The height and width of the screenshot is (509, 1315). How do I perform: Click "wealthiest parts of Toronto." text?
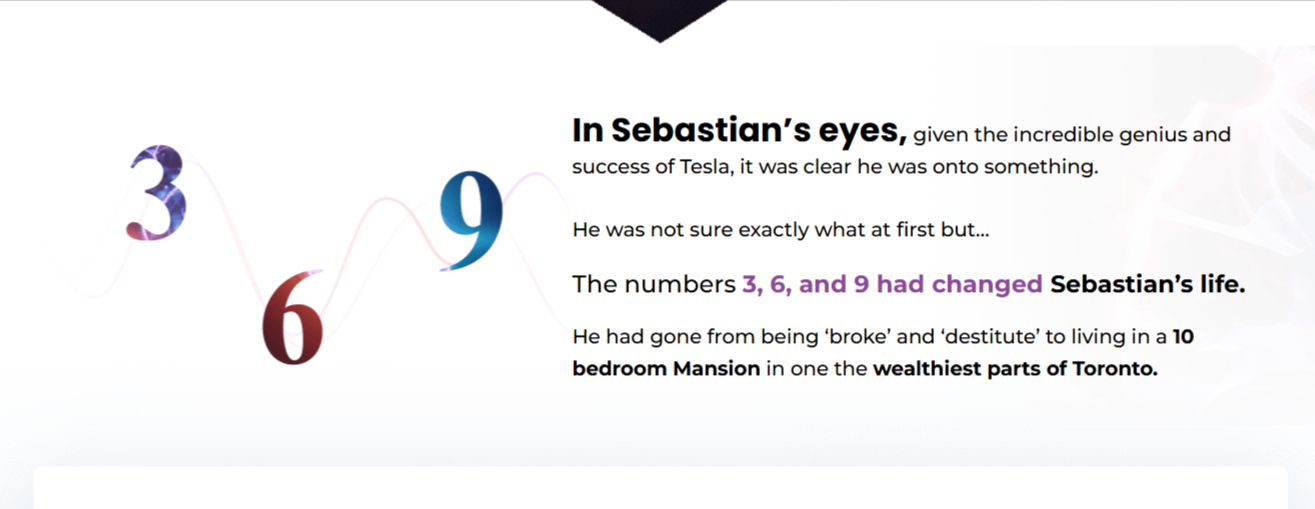1015,368
